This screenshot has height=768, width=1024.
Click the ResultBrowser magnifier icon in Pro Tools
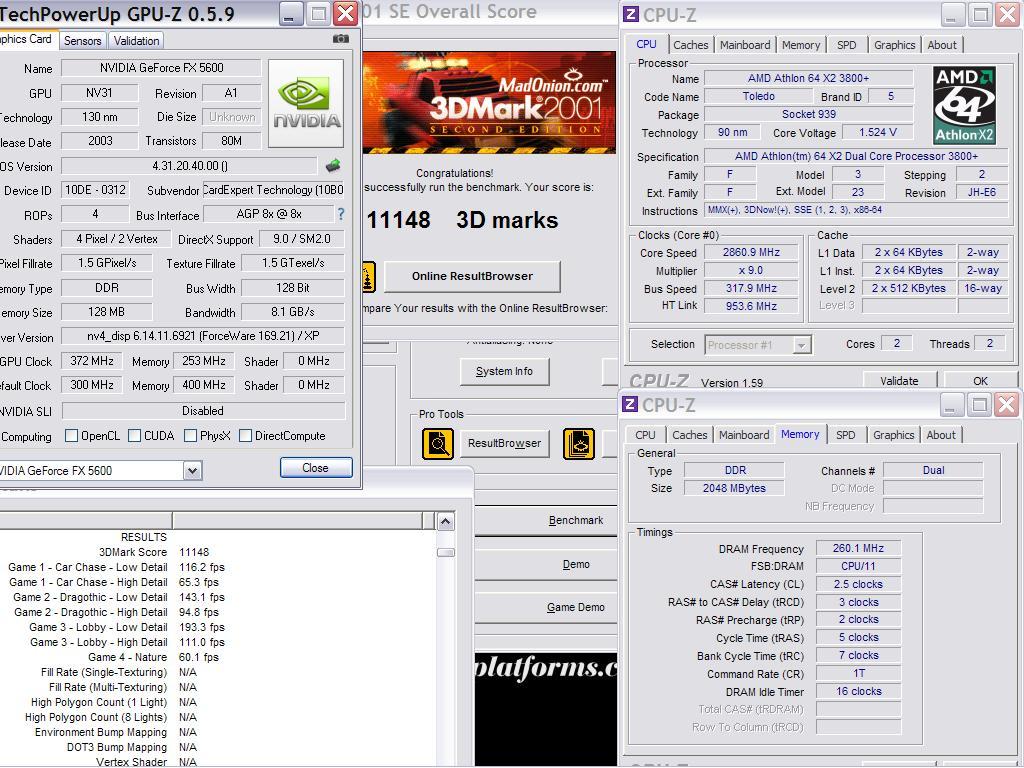coord(438,443)
